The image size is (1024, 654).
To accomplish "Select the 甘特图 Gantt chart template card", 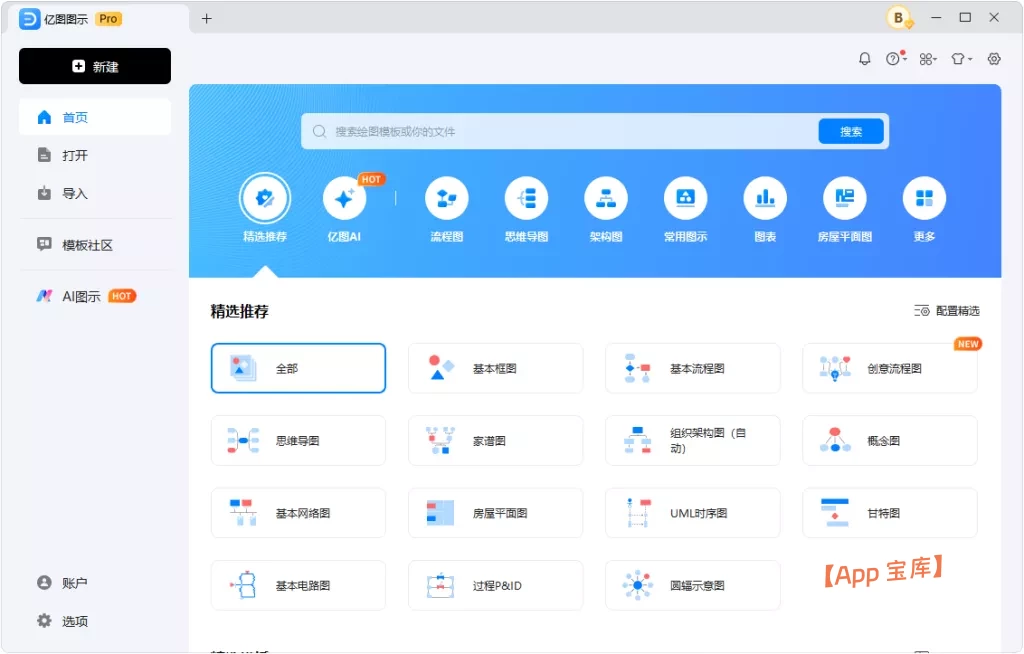I will point(889,512).
